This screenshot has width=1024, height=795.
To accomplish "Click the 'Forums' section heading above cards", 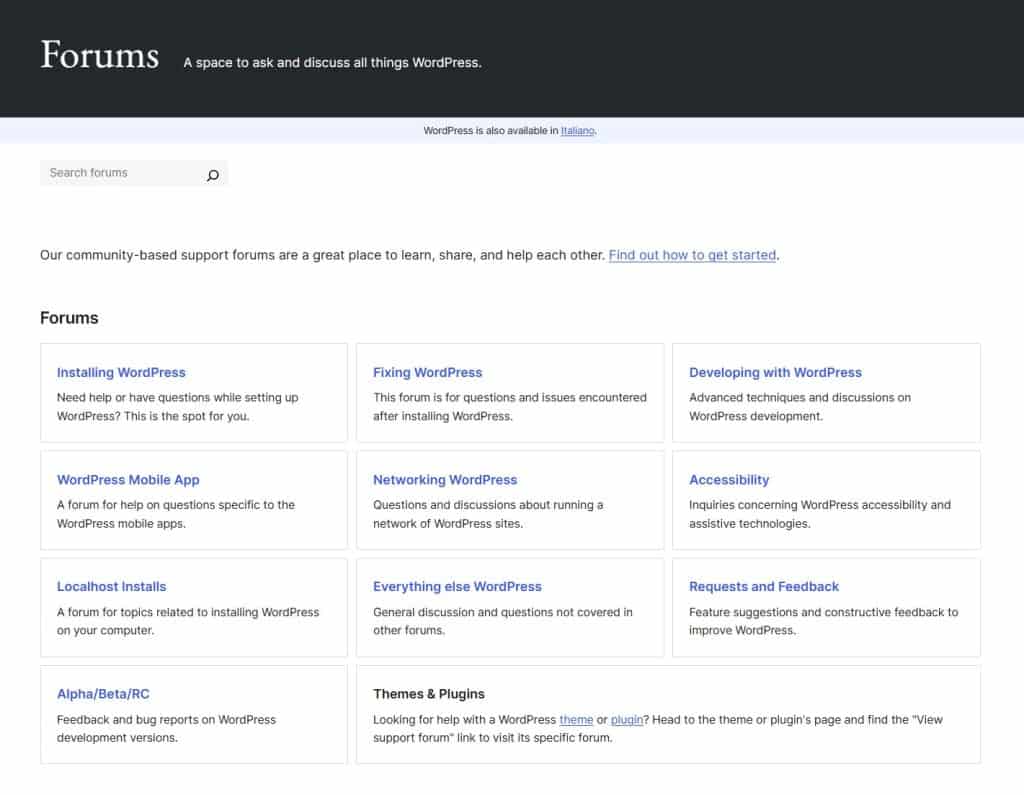I will [x=69, y=318].
